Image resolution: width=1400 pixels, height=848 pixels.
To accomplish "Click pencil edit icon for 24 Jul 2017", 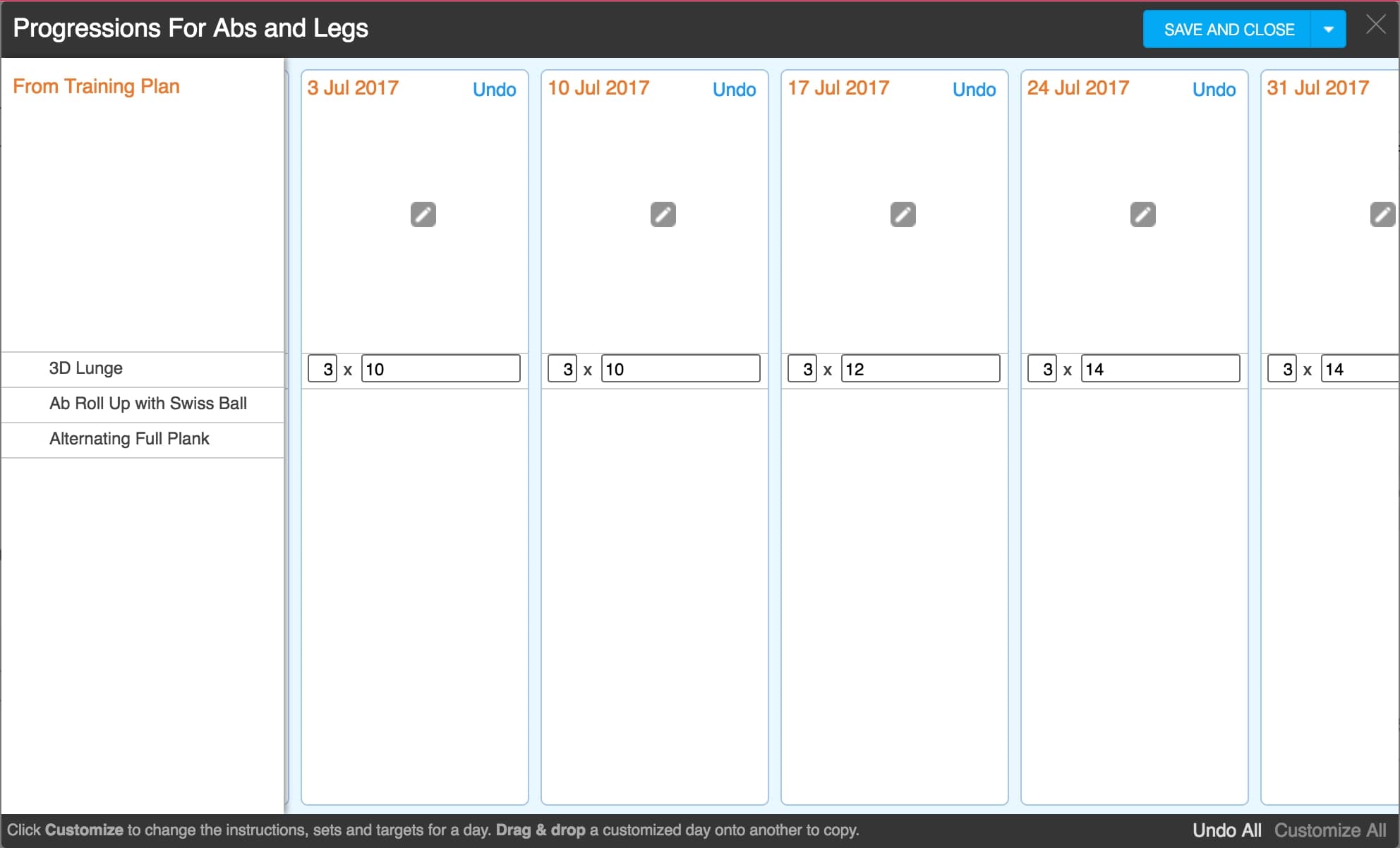I will coord(1142,214).
